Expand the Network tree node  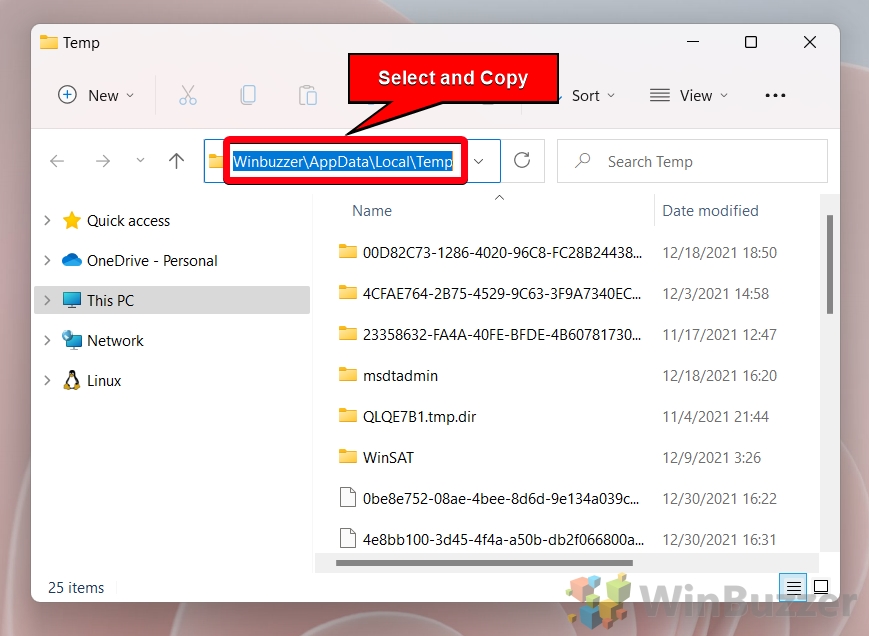pyautogui.click(x=48, y=340)
